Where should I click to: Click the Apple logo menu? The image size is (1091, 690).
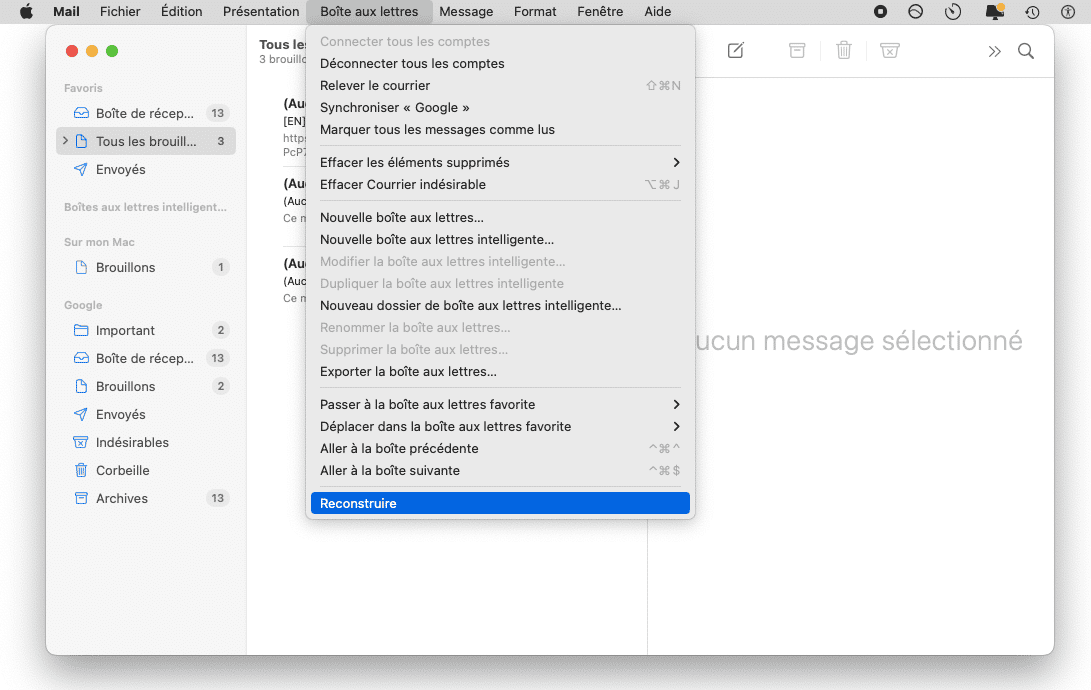coord(27,11)
